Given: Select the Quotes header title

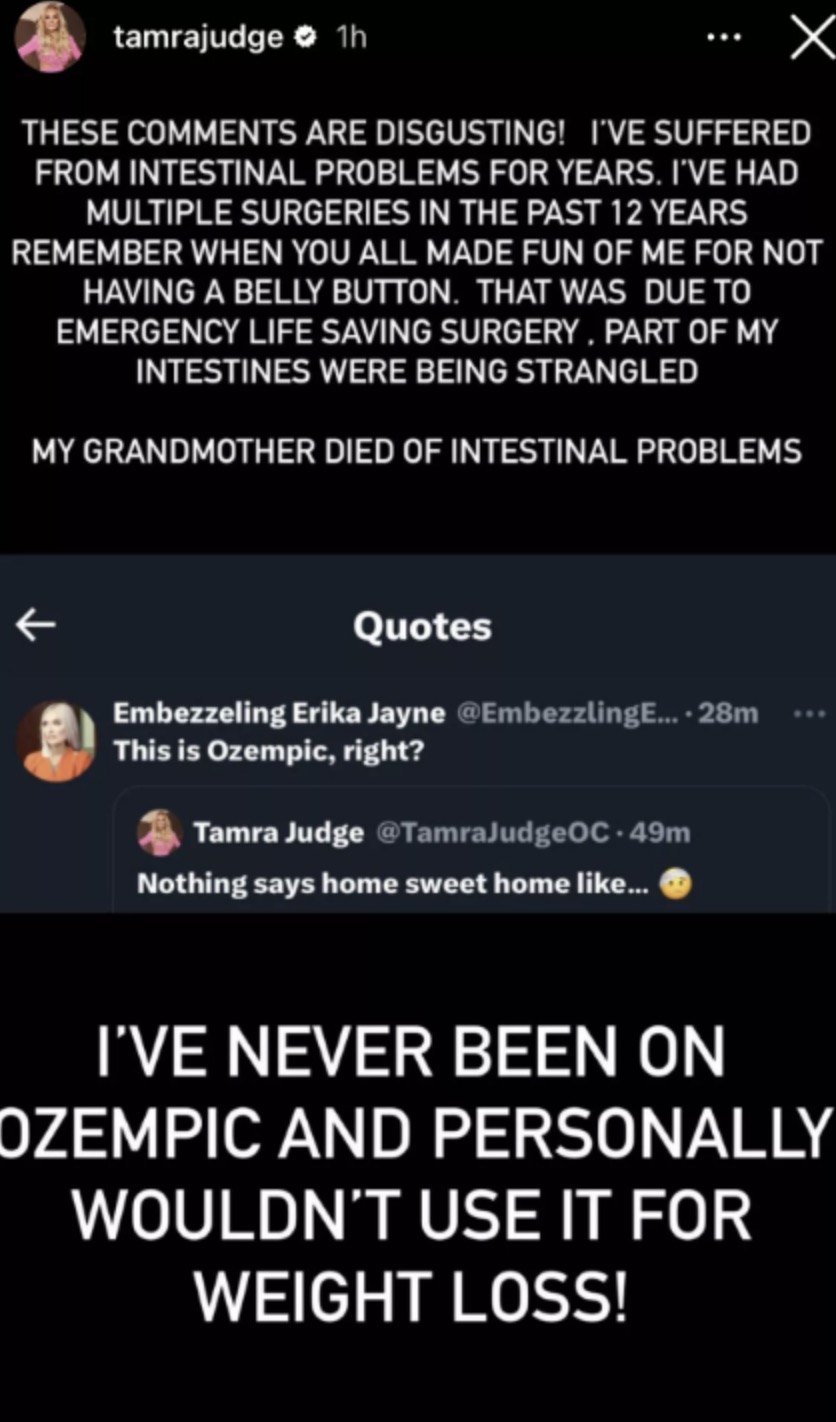Looking at the screenshot, I should point(422,626).
